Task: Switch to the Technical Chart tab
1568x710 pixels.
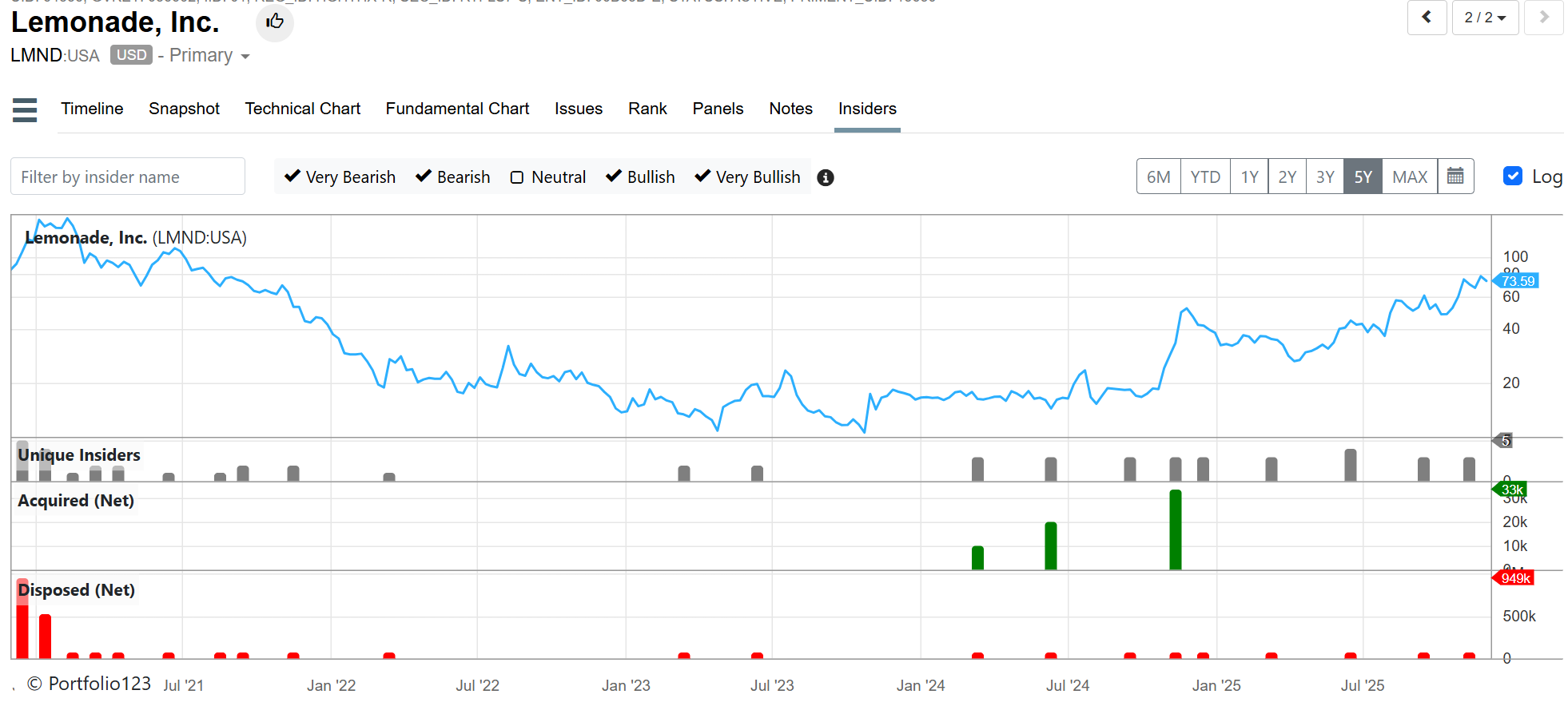Action: pos(302,109)
